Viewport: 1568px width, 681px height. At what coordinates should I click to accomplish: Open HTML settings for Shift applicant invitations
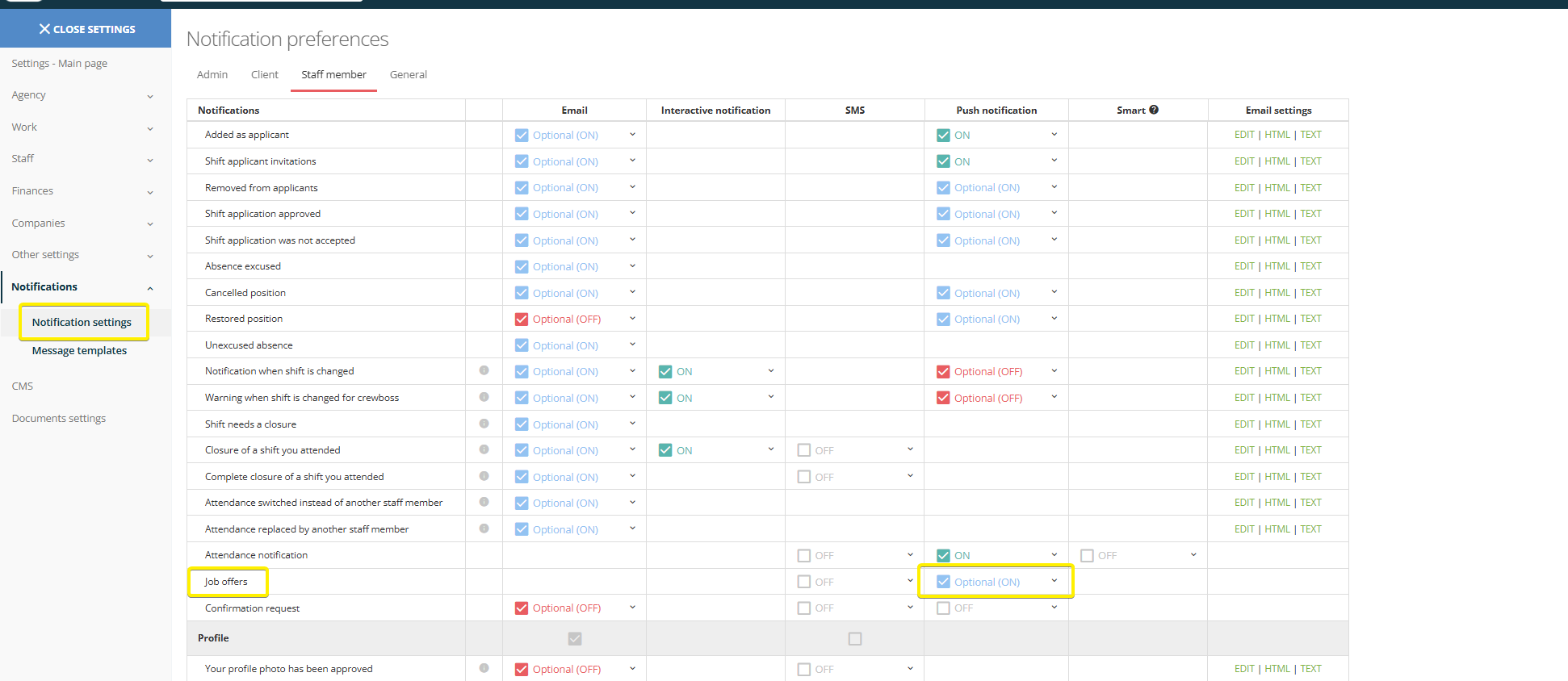pyautogui.click(x=1277, y=161)
